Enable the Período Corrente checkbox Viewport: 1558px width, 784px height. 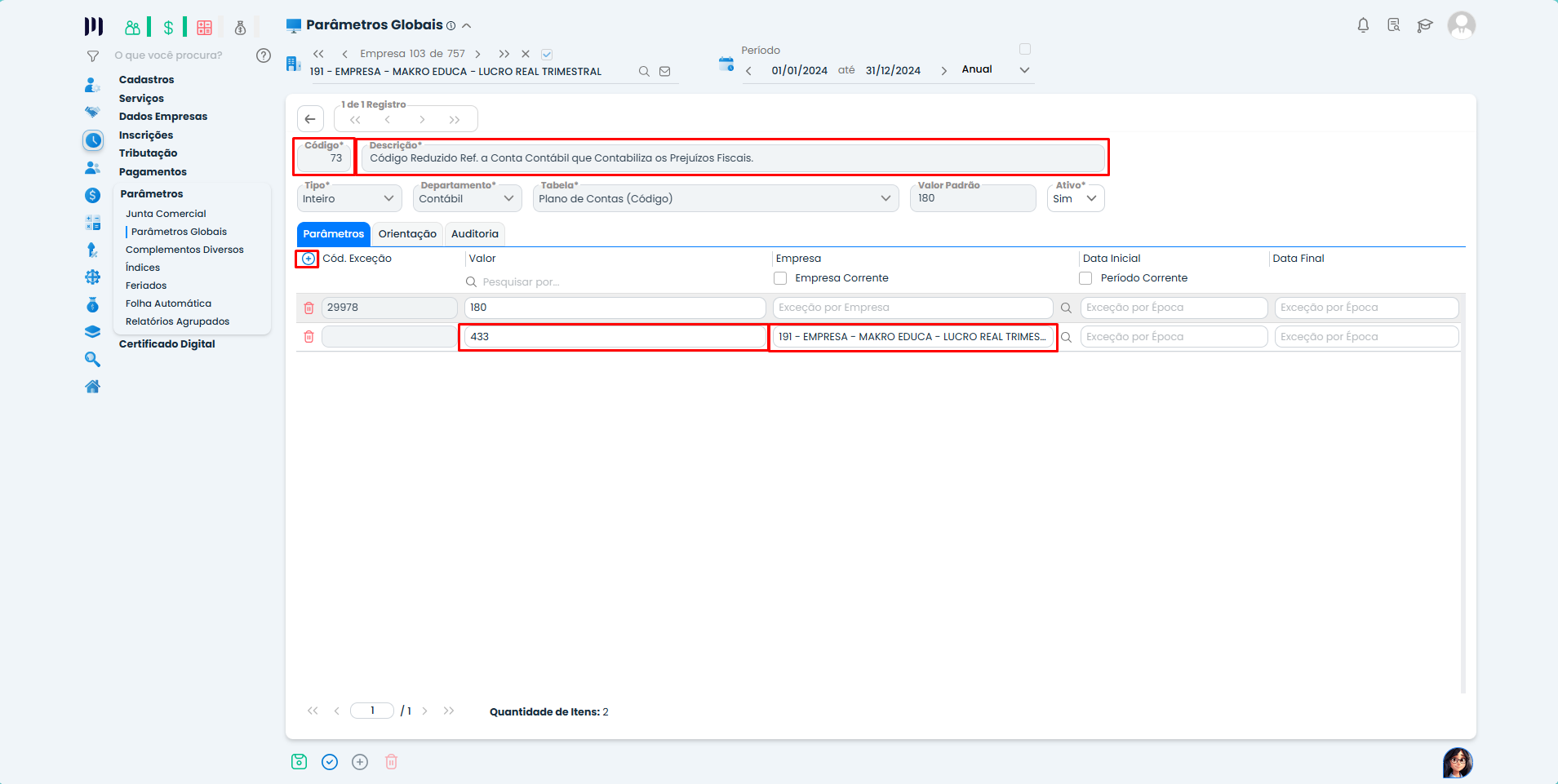click(x=1085, y=278)
